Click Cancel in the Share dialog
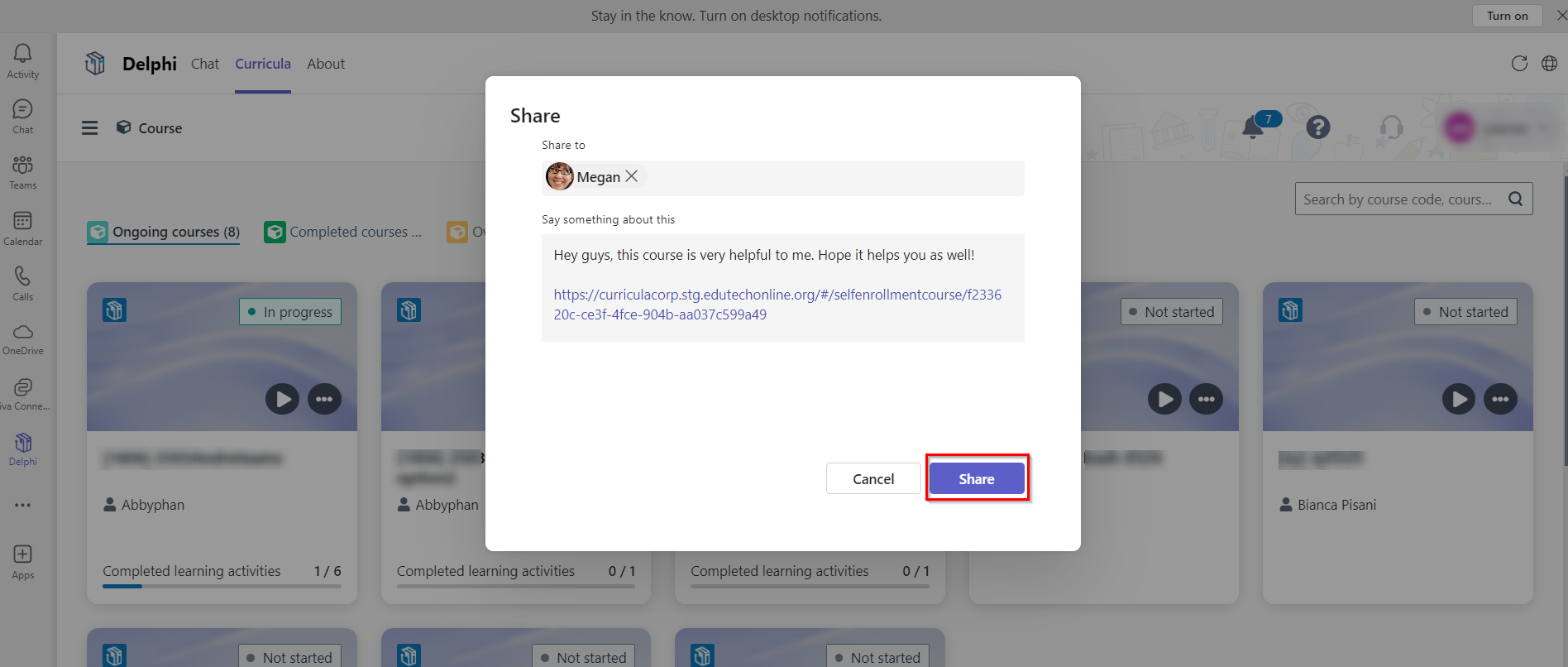This screenshot has width=1568, height=667. tap(873, 478)
